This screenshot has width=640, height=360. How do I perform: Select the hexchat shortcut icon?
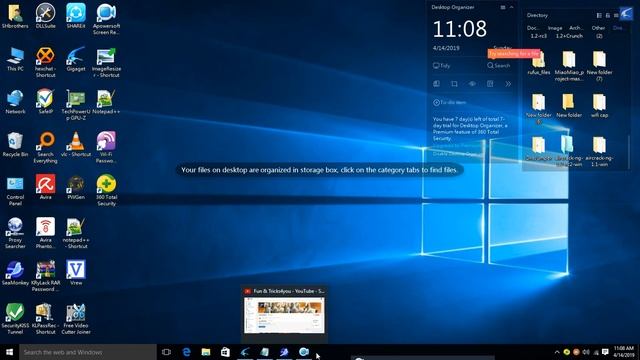[x=45, y=62]
